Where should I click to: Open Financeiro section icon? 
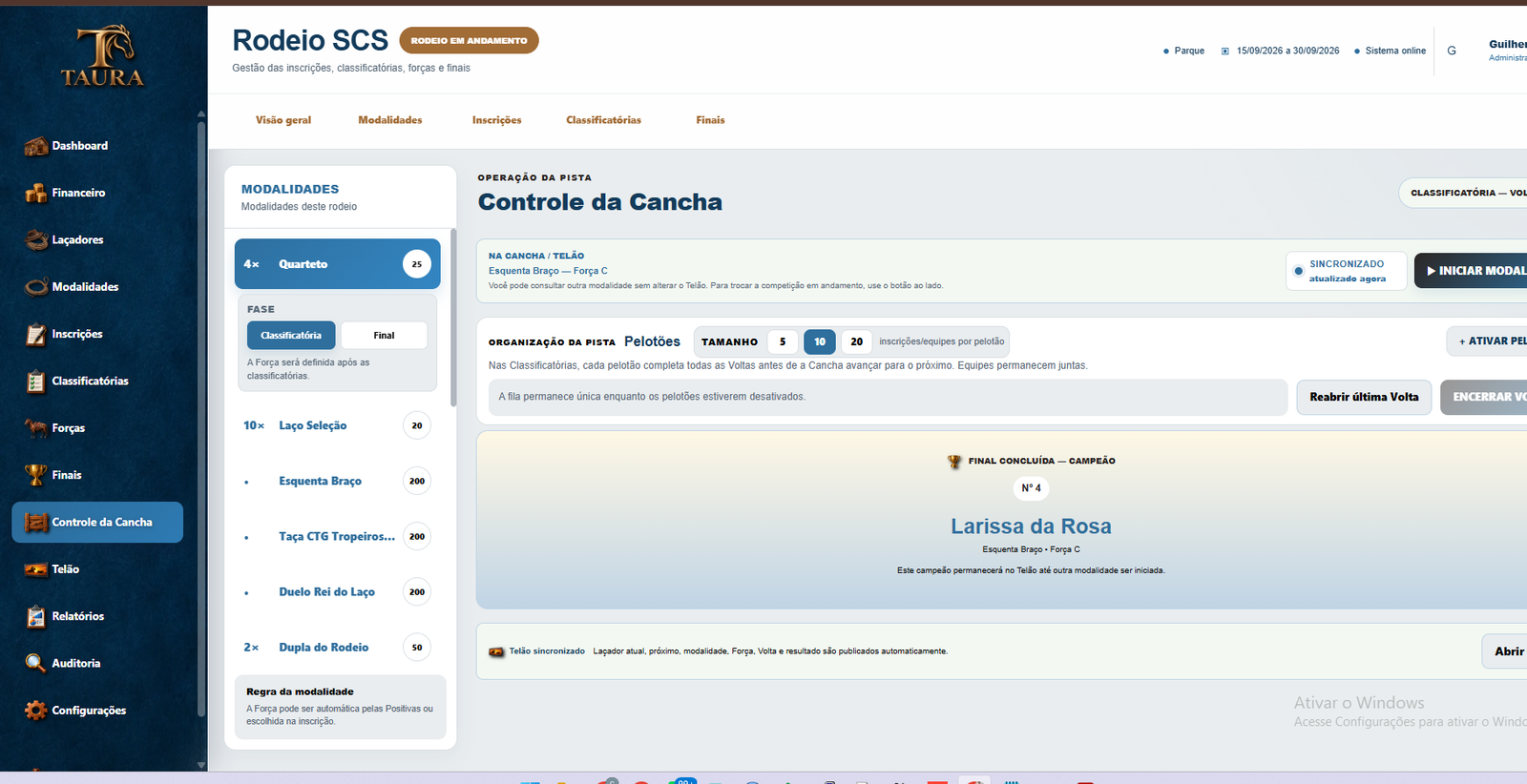point(36,193)
